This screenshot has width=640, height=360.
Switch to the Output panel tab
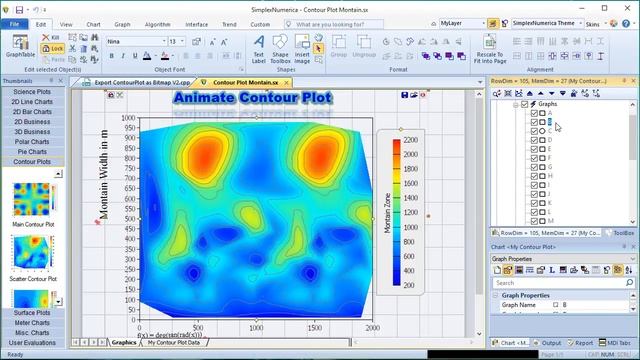tap(547, 343)
